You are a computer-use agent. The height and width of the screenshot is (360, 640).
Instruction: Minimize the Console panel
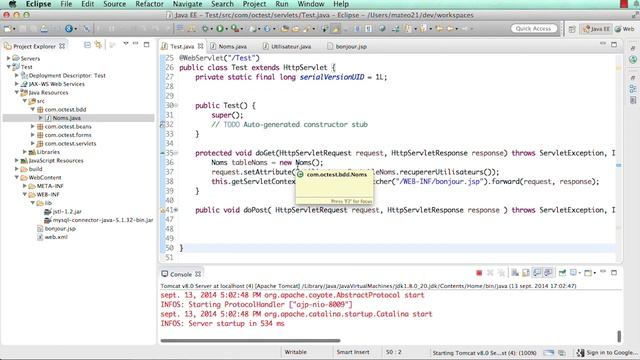tap(603, 271)
